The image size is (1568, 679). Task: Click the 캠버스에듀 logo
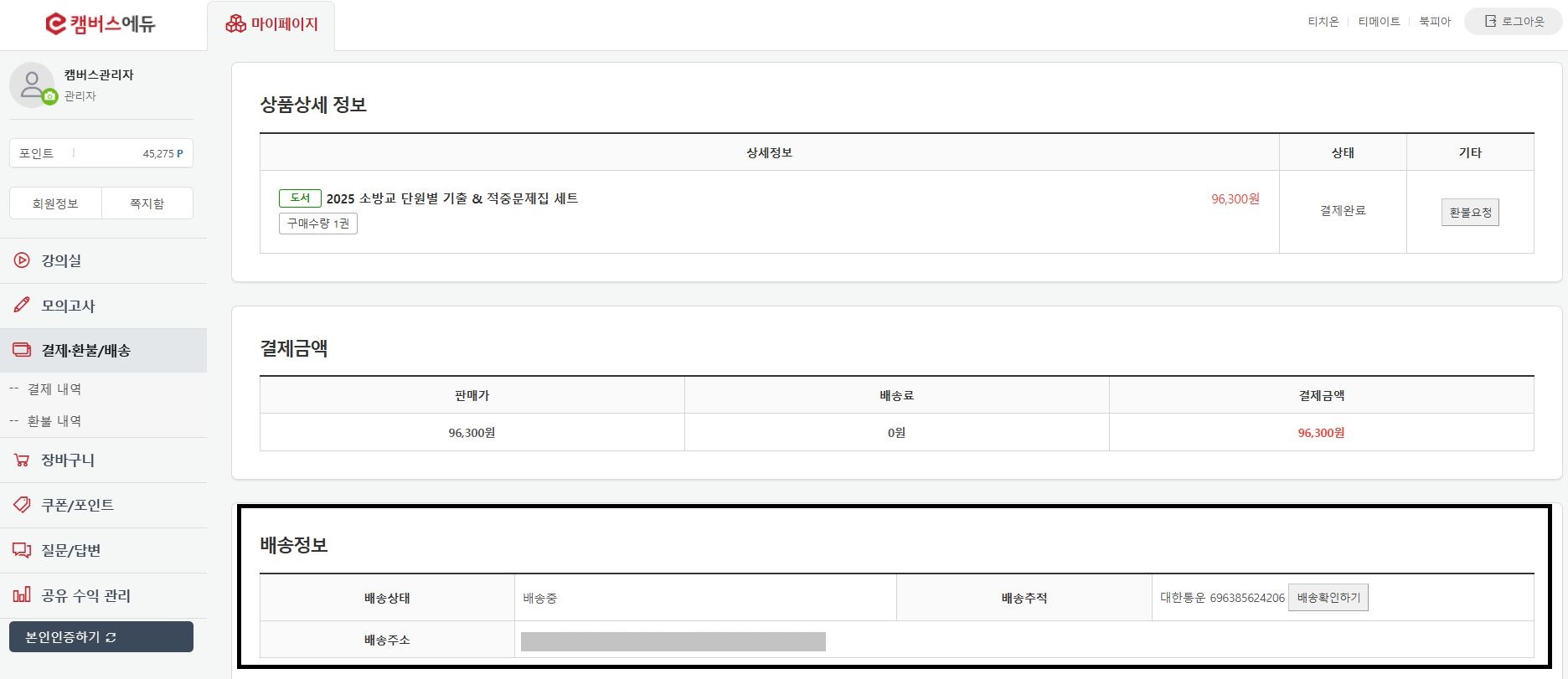pos(101,23)
